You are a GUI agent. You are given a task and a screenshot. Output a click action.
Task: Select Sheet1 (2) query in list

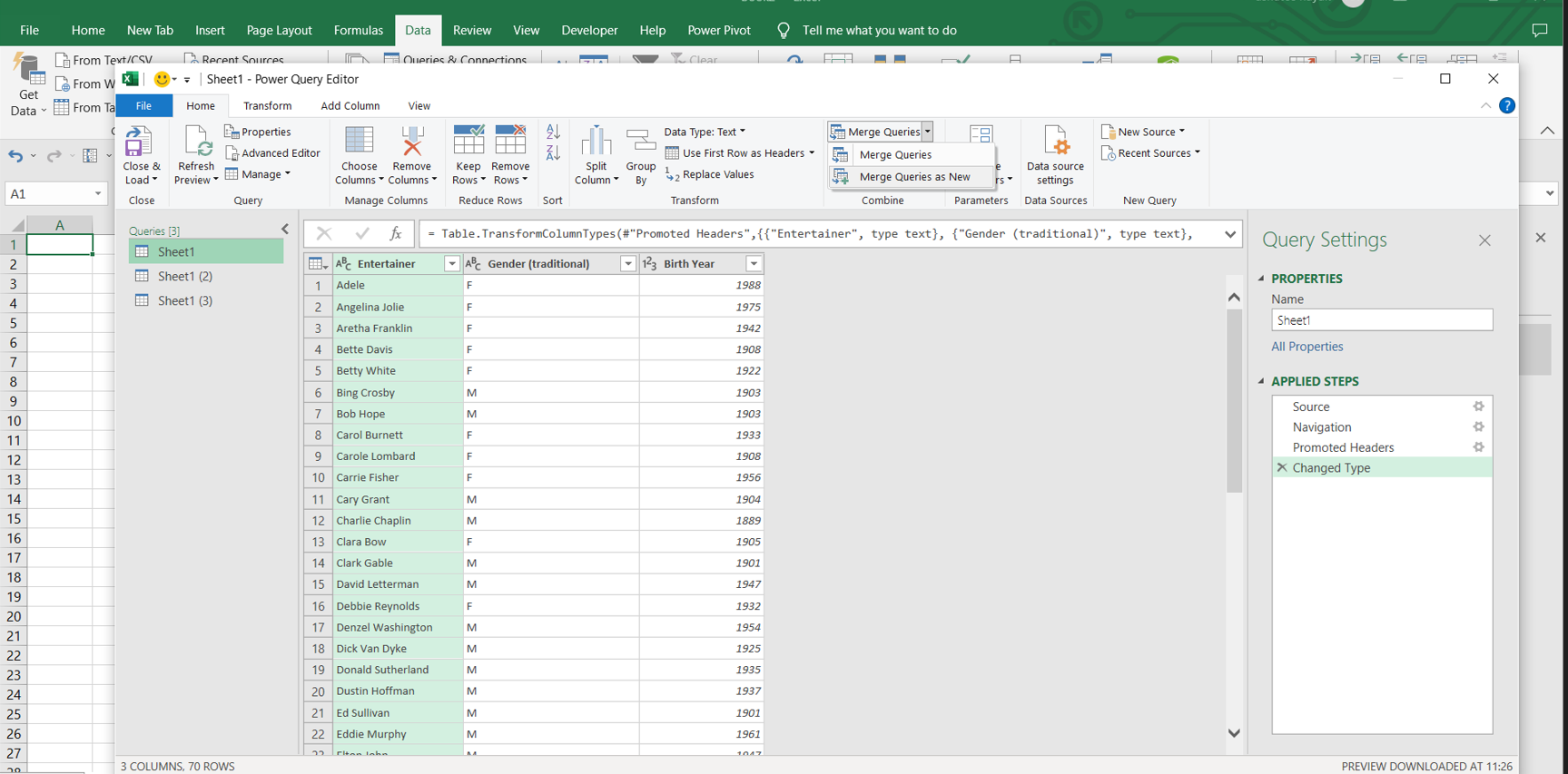point(185,276)
